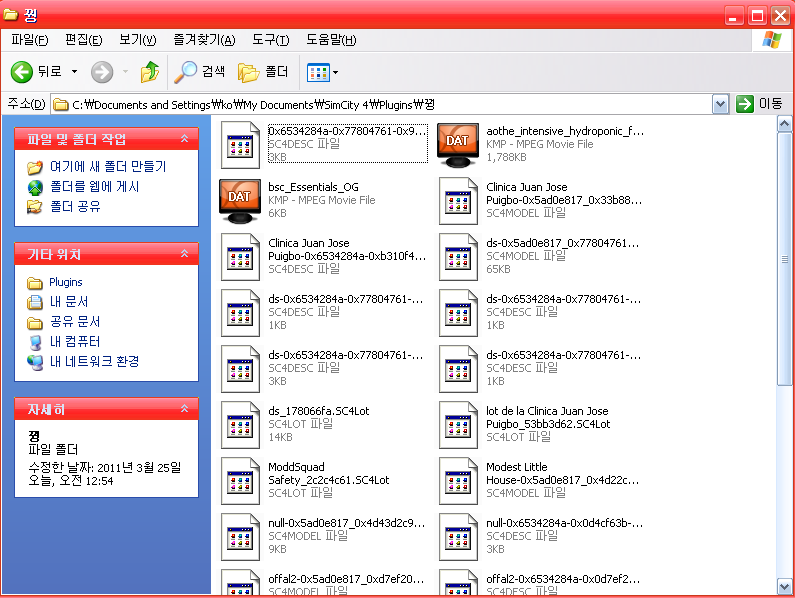Click the folder sharing hand icon

pyautogui.click(x=35, y=206)
